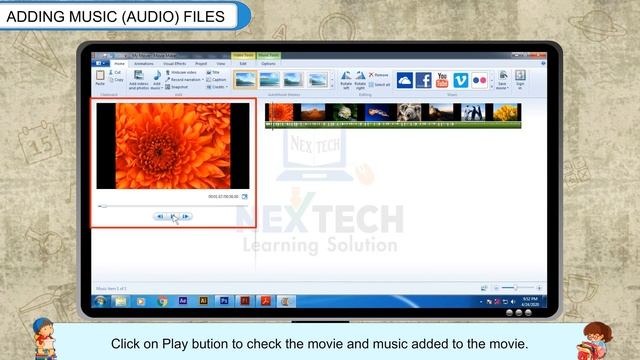Open the Video Tools Edit tab
Viewport: 640px width, 360px height.
click(x=243, y=64)
